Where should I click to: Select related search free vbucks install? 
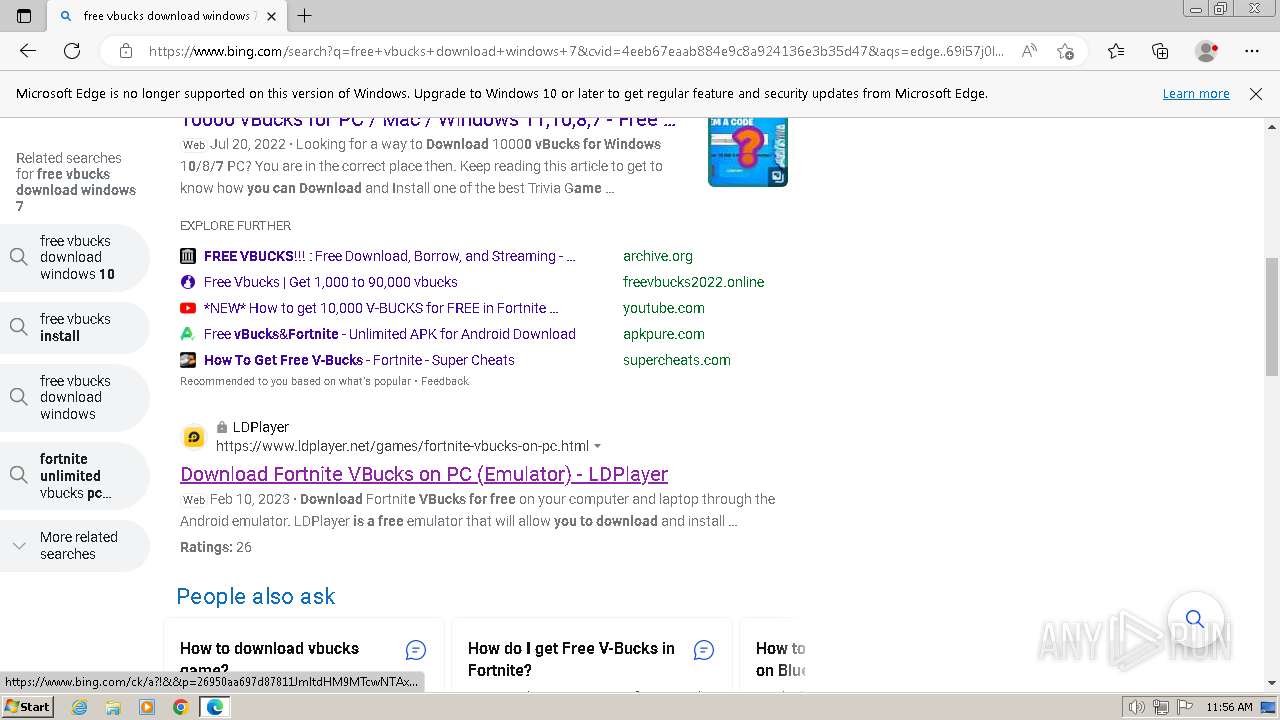pos(75,328)
